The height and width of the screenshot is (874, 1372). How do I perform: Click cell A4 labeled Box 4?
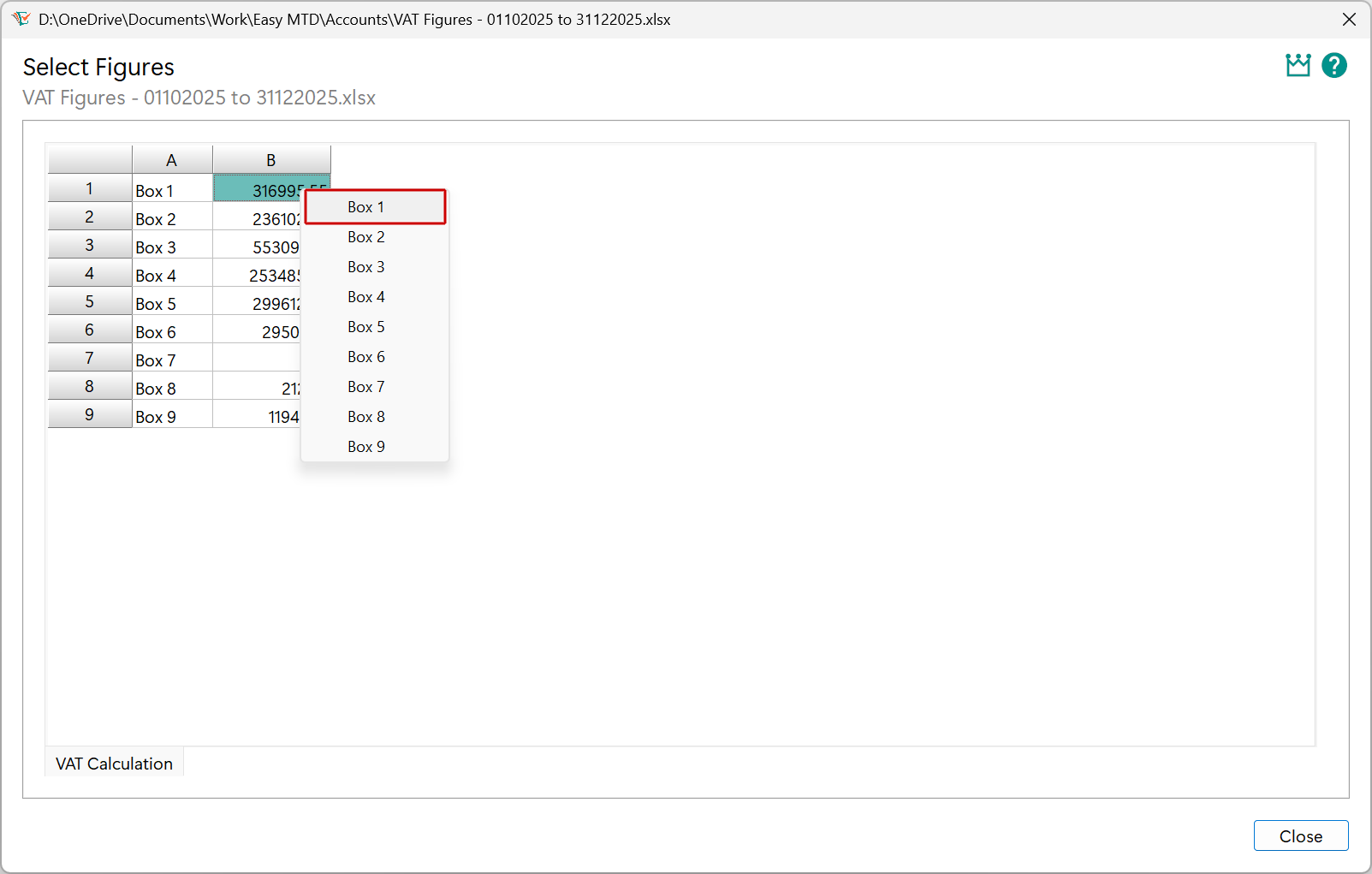click(x=172, y=276)
